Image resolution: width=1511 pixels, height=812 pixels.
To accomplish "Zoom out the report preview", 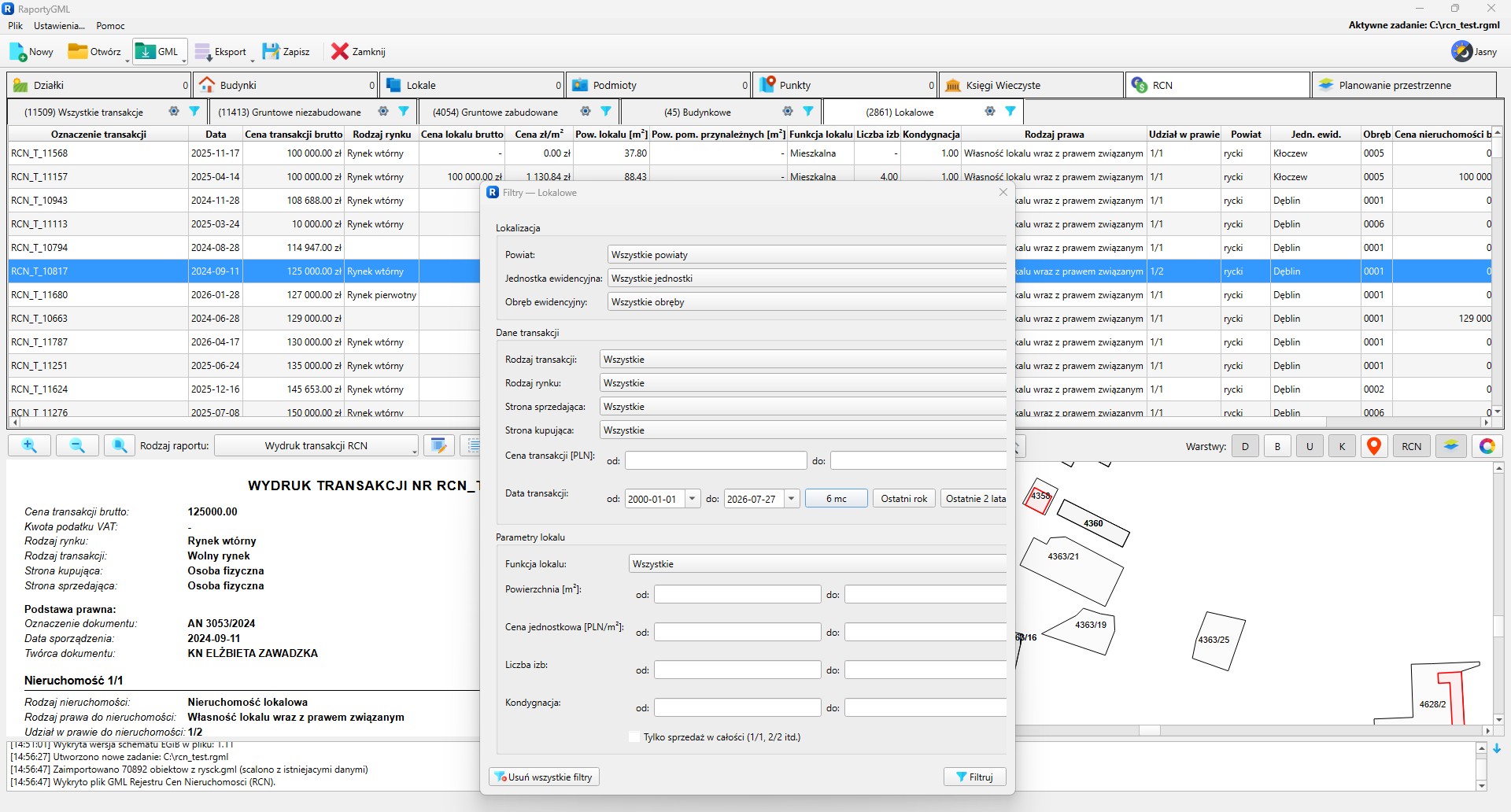I will 77,446.
